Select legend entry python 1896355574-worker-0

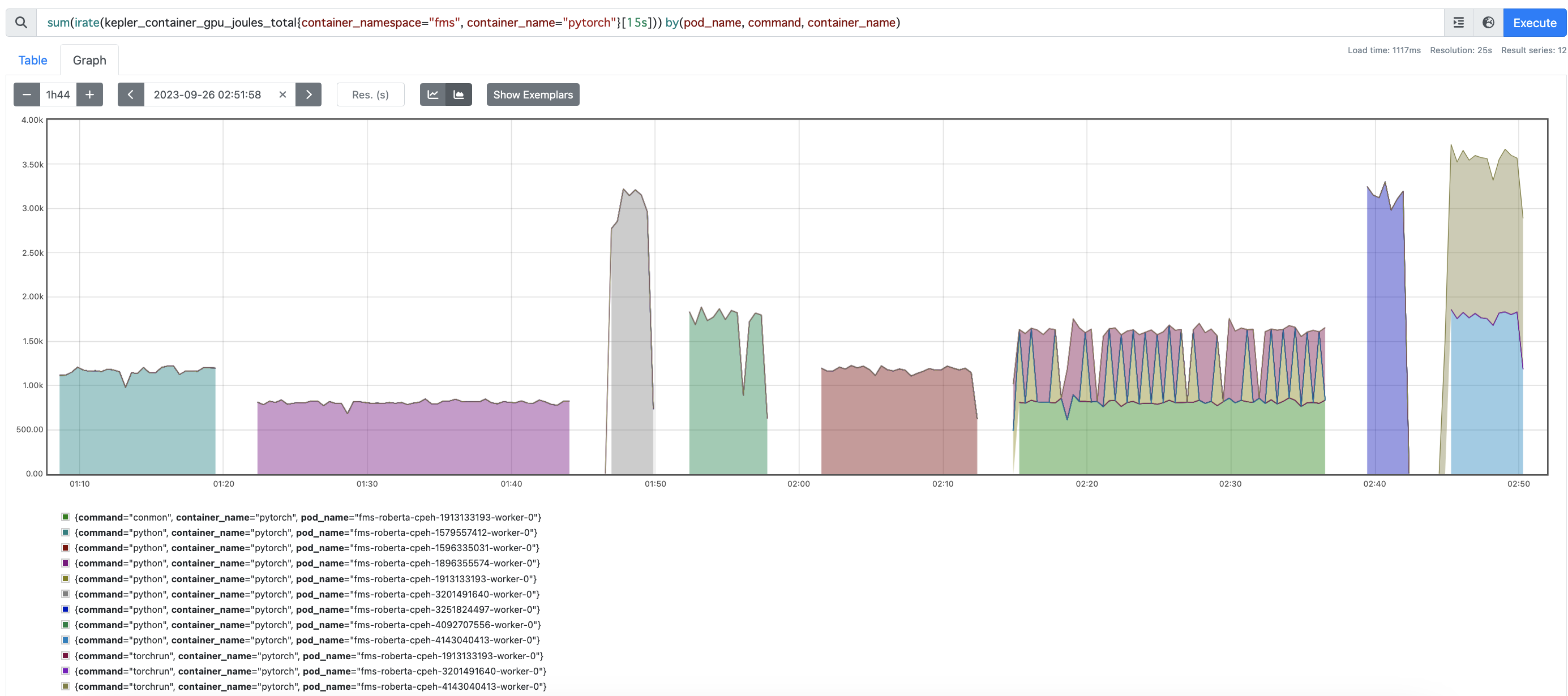pos(307,564)
